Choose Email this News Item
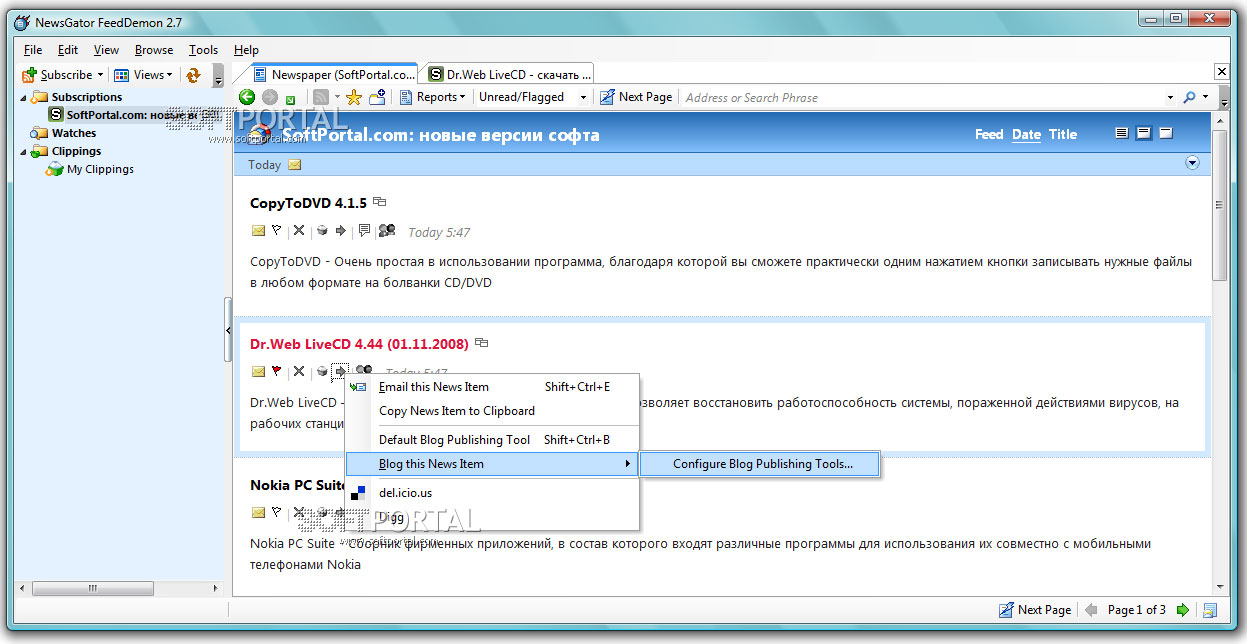The image size is (1247, 644). pos(492,387)
